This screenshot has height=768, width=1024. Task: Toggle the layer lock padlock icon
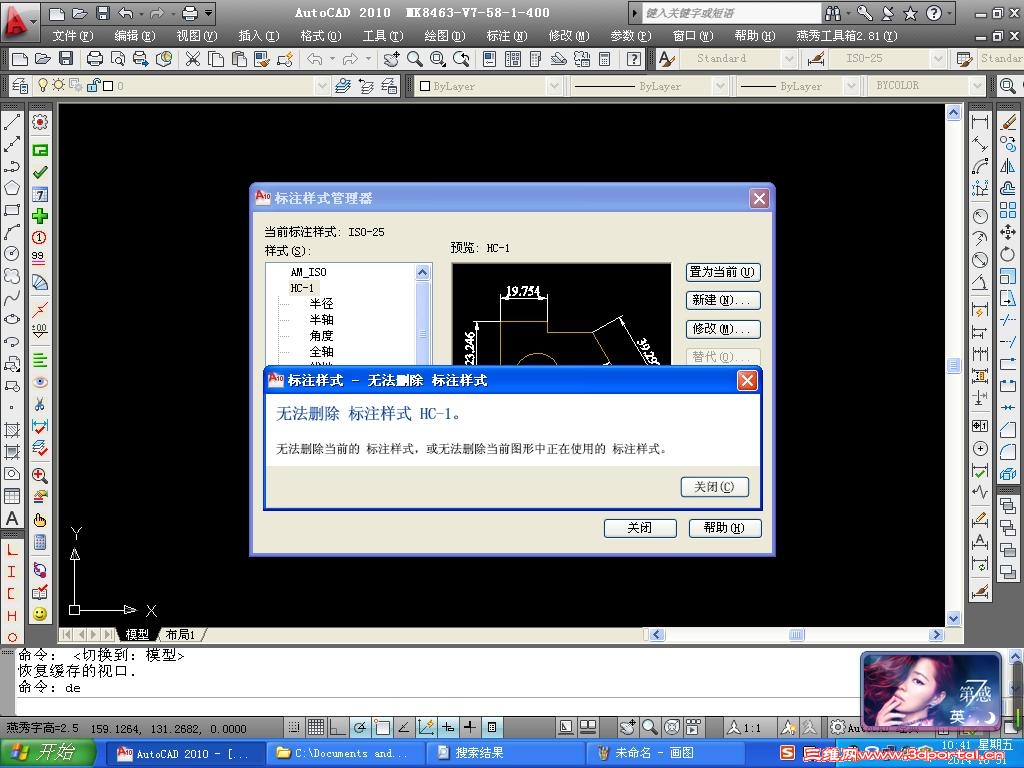pos(93,86)
